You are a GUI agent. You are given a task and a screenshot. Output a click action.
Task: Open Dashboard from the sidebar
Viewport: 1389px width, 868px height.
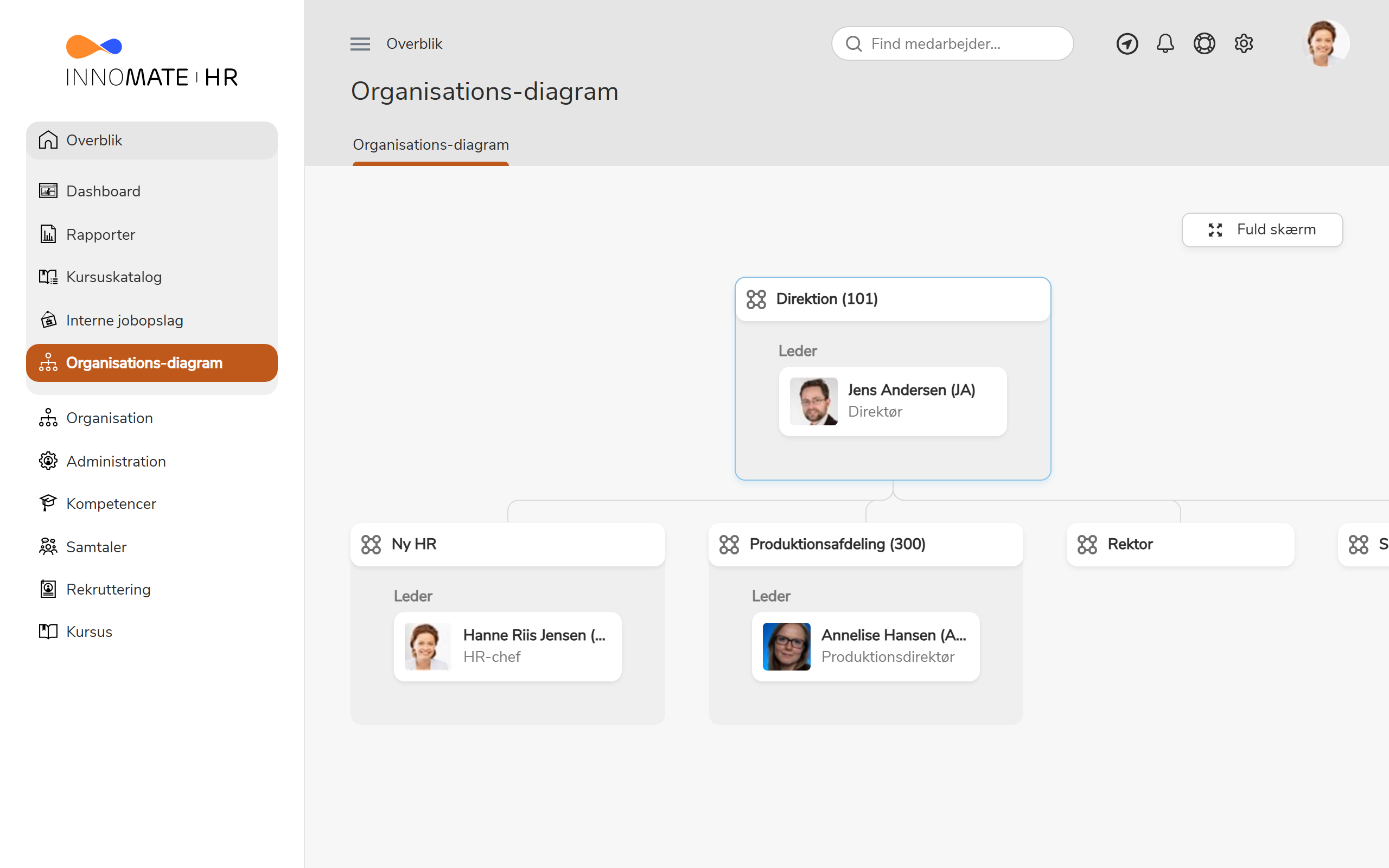(x=151, y=190)
